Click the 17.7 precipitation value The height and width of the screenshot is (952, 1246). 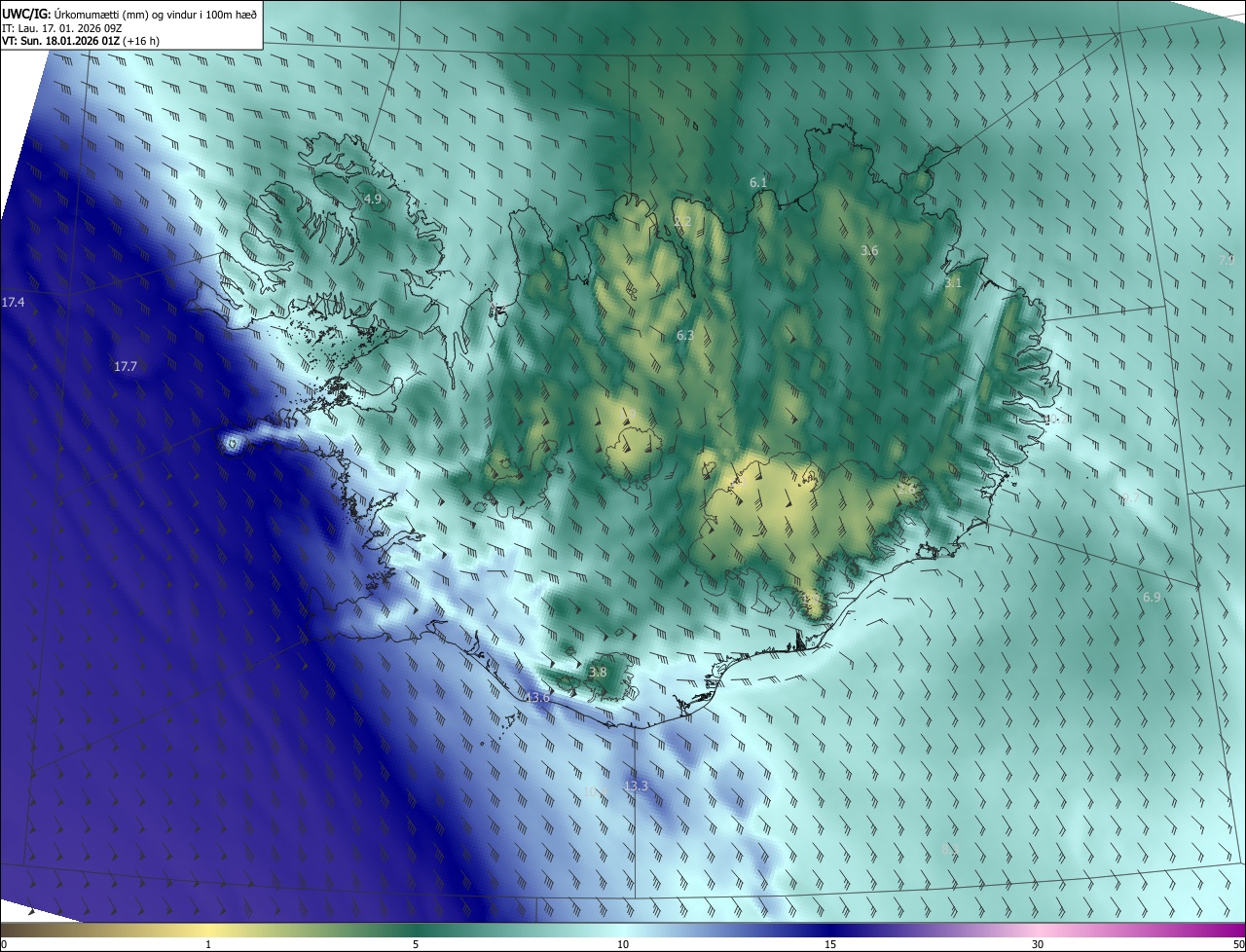pyautogui.click(x=126, y=367)
